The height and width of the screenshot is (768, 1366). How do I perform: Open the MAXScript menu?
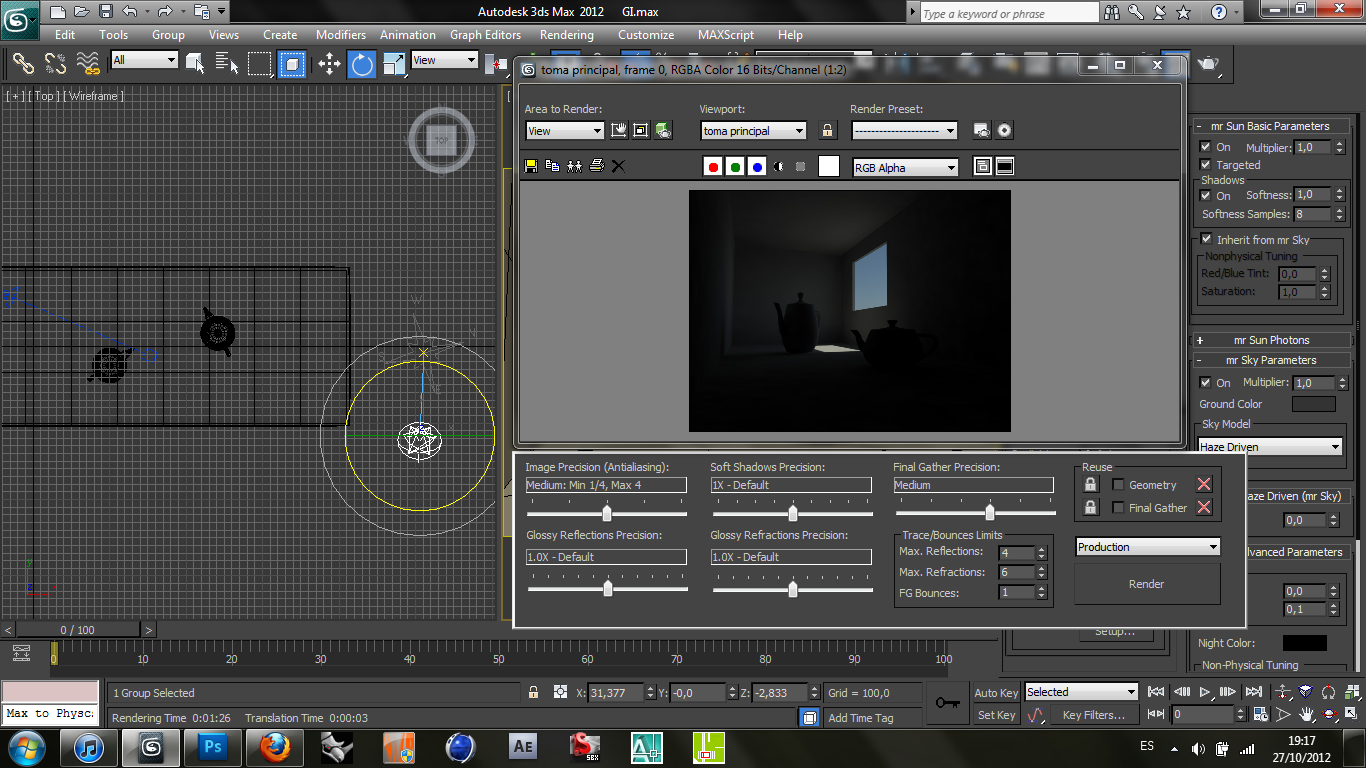click(x=725, y=34)
